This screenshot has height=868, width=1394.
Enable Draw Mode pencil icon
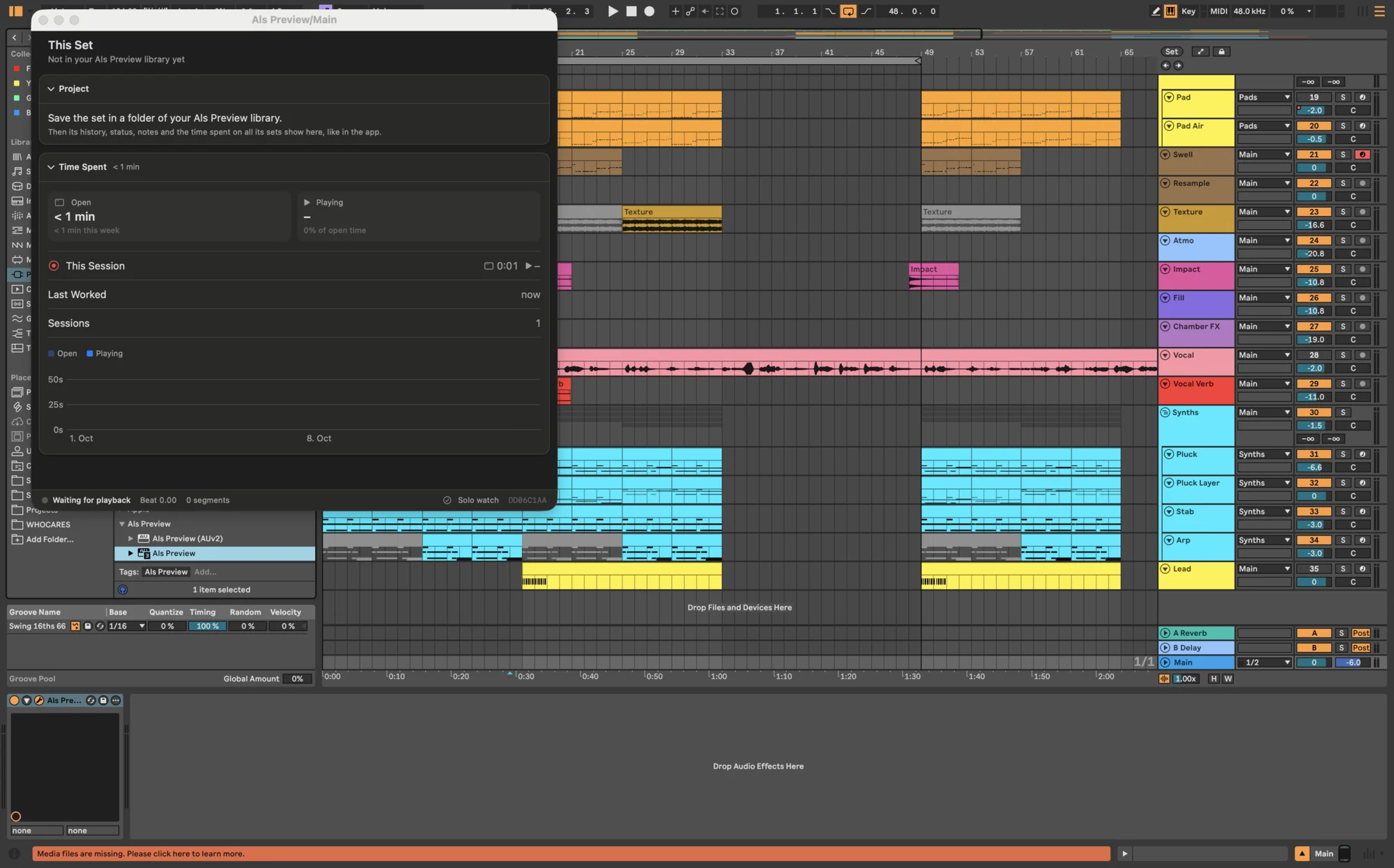pos(1156,11)
